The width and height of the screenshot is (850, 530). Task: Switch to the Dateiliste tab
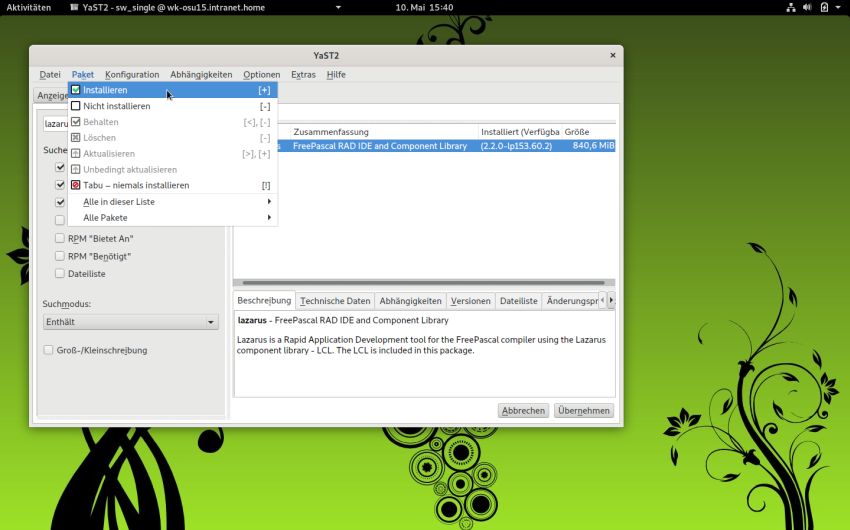(x=519, y=301)
